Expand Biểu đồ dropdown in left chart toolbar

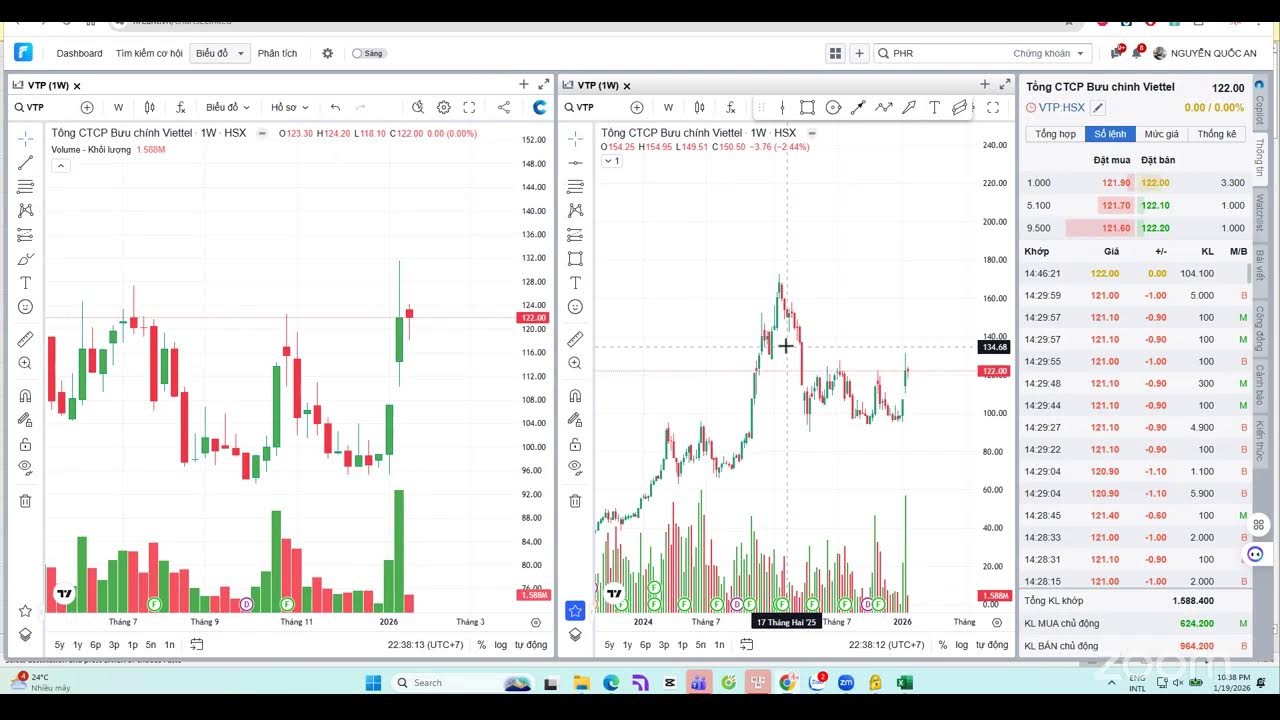click(x=228, y=107)
